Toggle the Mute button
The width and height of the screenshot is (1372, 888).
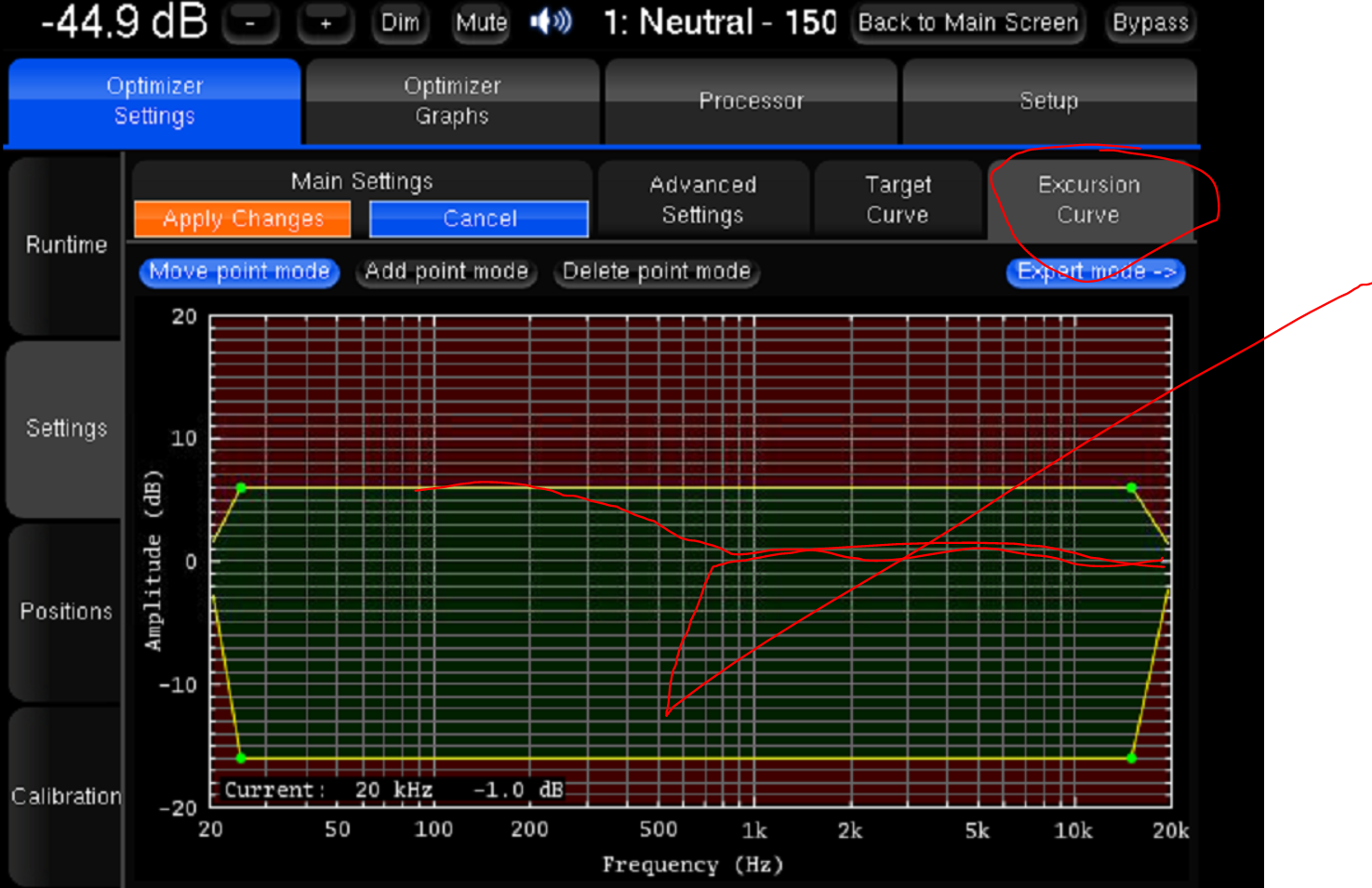point(481,23)
